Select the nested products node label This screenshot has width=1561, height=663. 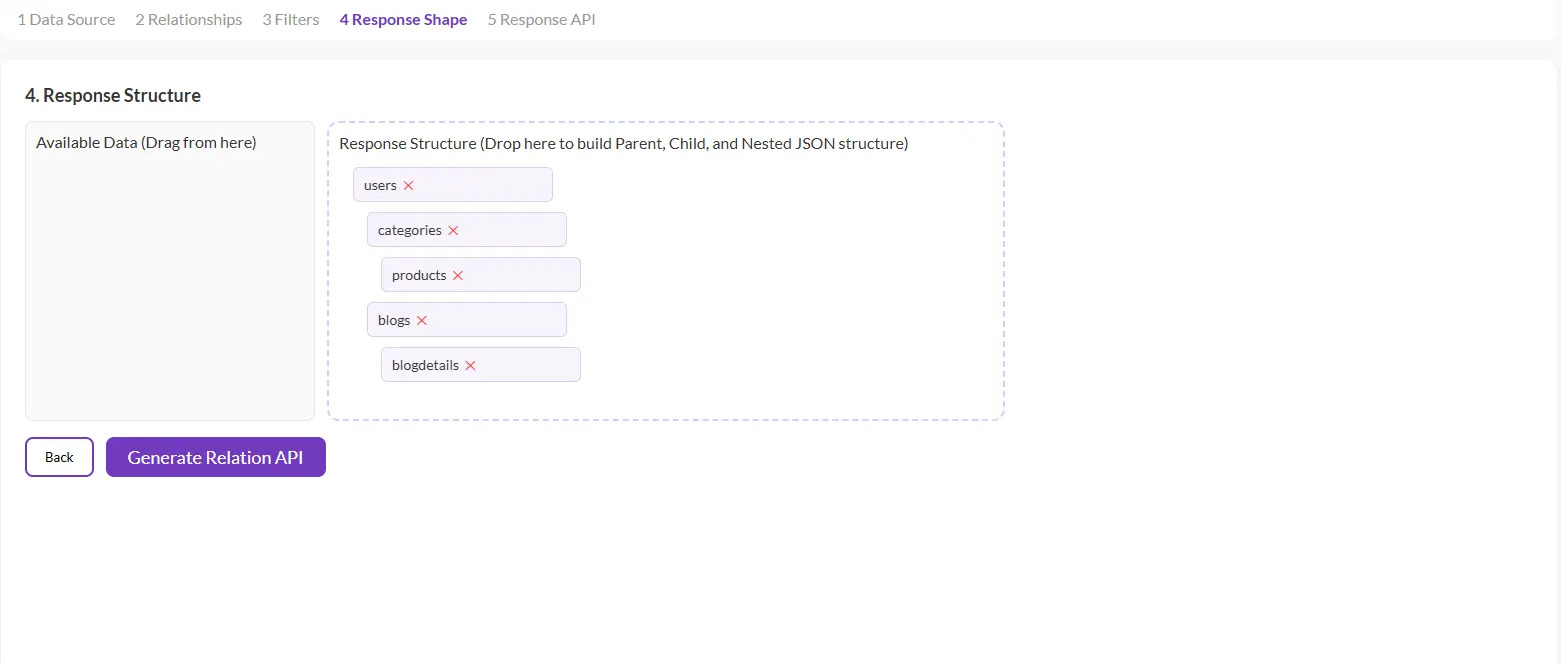pos(418,276)
